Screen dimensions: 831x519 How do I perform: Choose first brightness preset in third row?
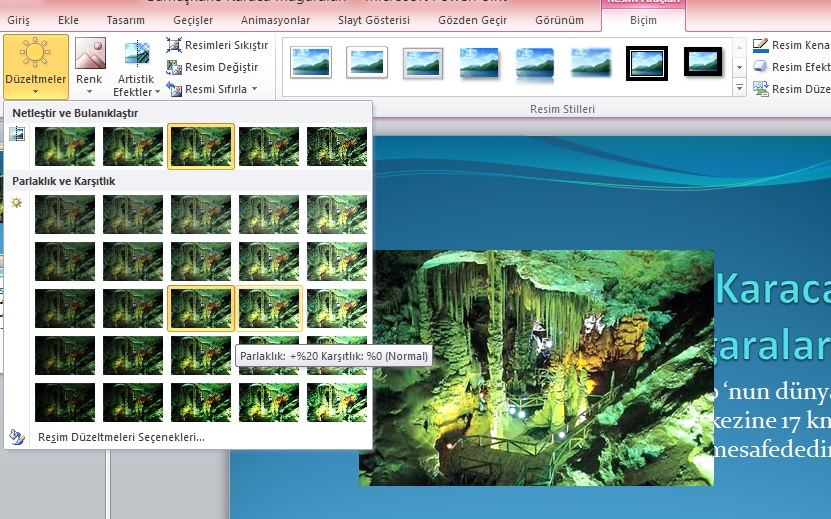tap(65, 309)
